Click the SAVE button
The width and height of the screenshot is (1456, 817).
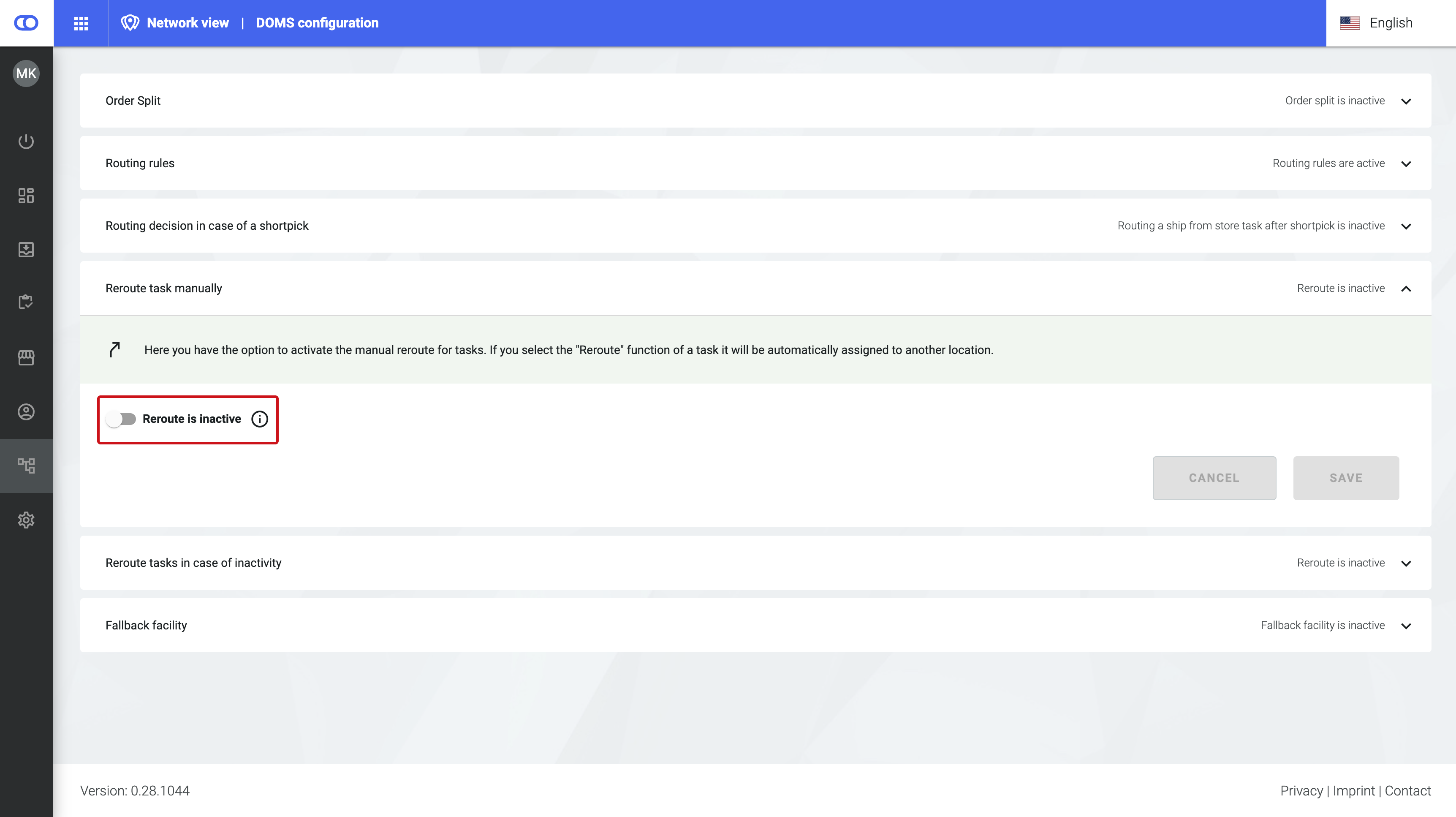[1345, 478]
